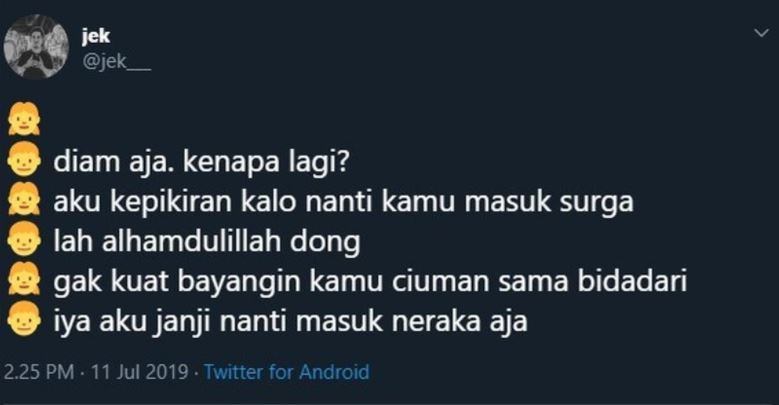Open the Twitter for Android source link
779x405 pixels.
point(287,372)
